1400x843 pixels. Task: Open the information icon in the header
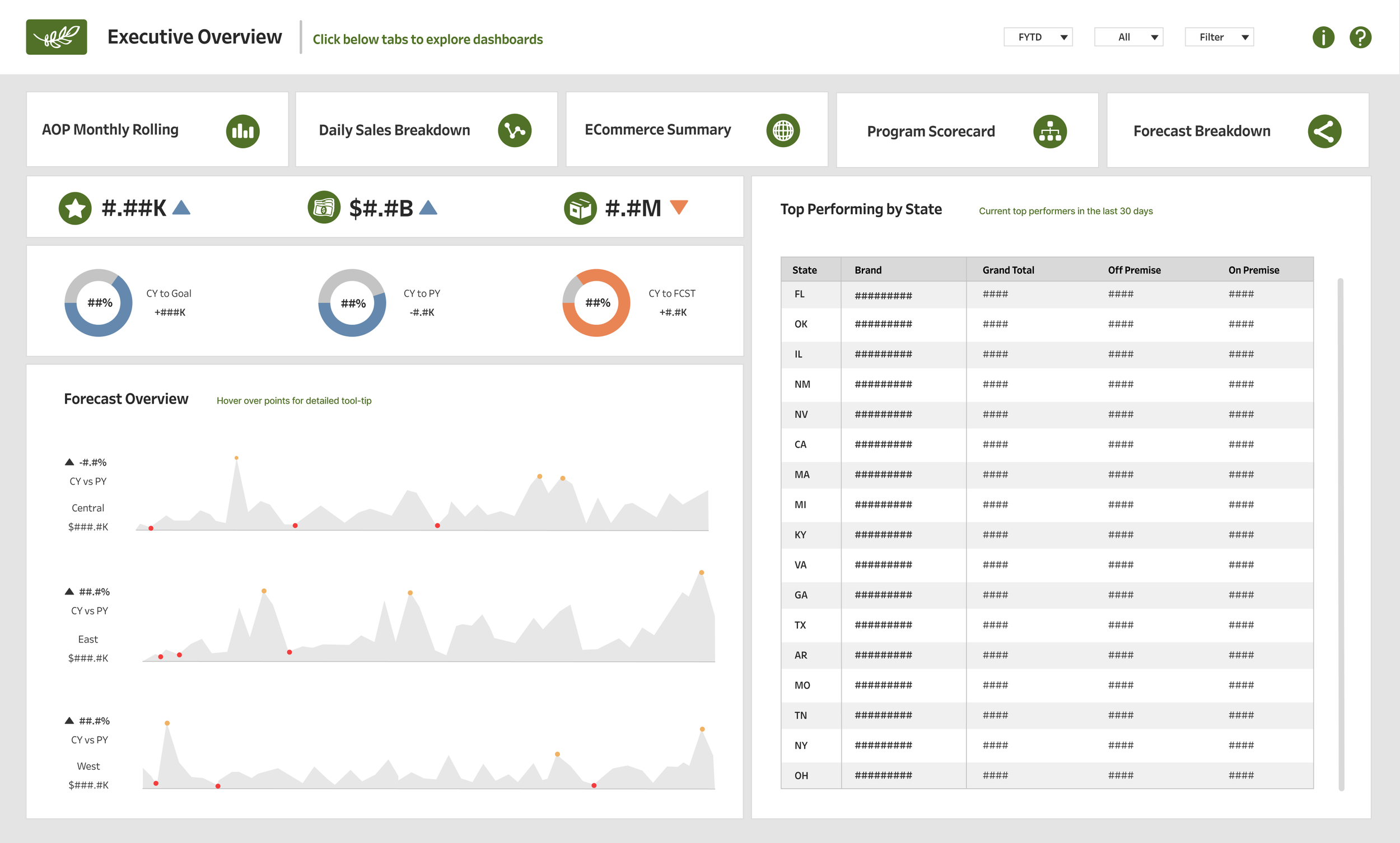(1323, 36)
